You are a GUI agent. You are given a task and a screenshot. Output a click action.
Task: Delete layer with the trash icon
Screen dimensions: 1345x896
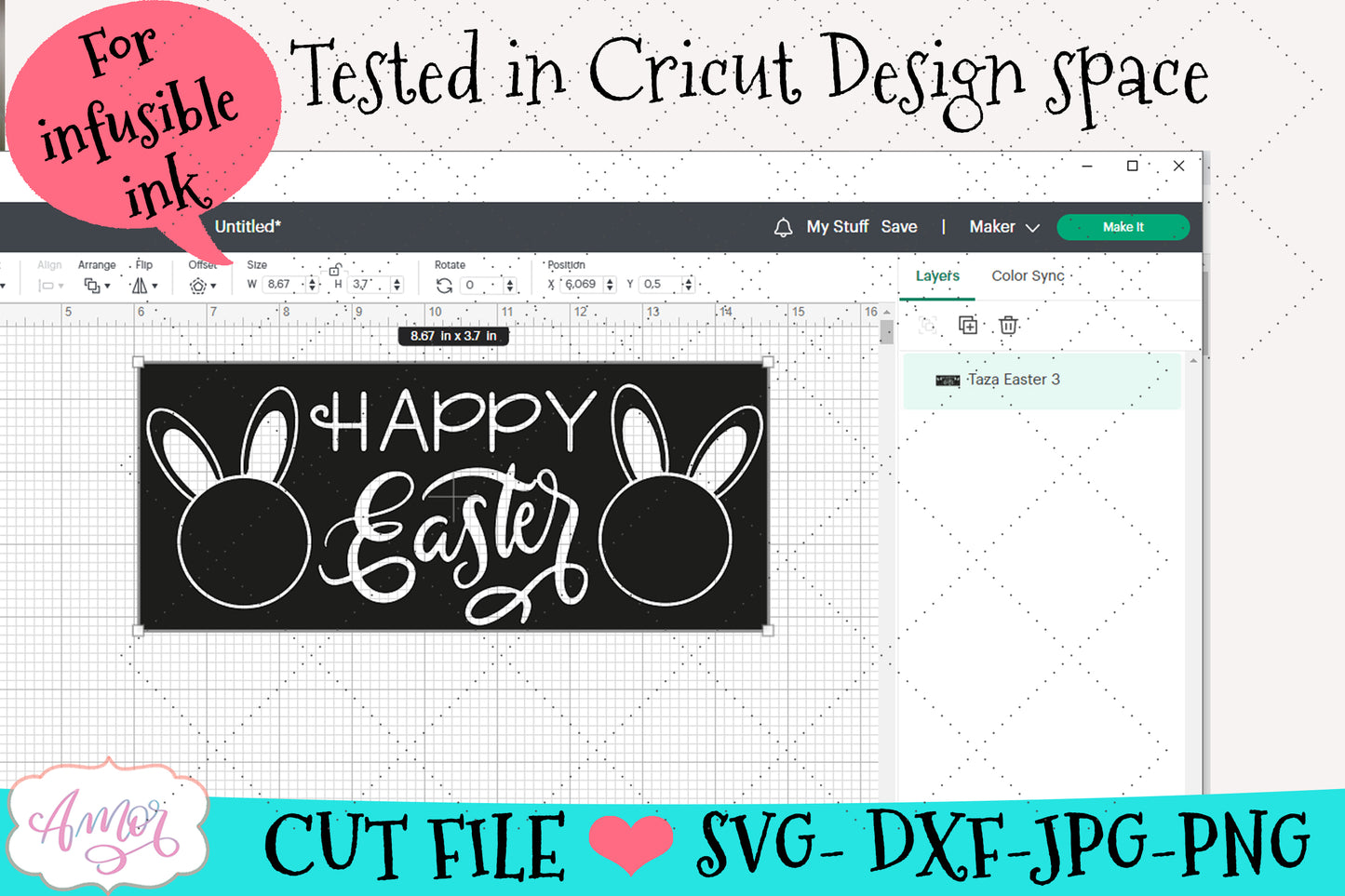point(1008,325)
